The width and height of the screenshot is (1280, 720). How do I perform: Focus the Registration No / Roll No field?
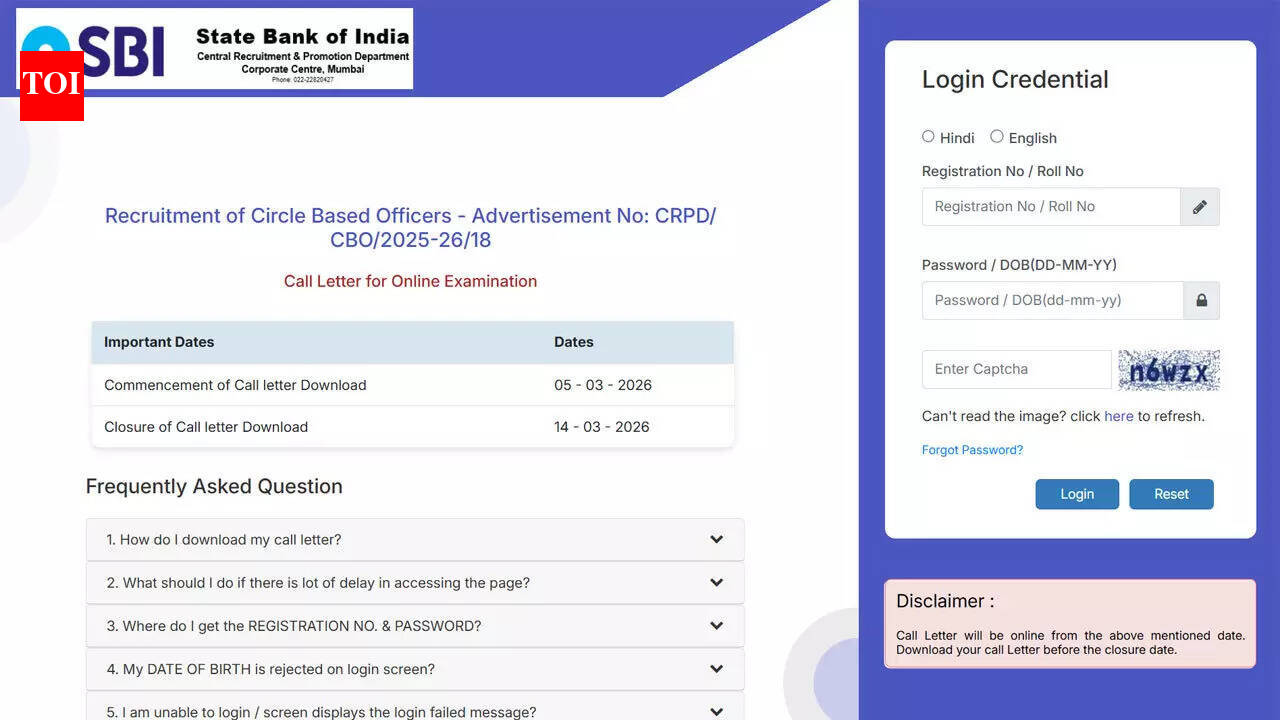(x=1050, y=207)
